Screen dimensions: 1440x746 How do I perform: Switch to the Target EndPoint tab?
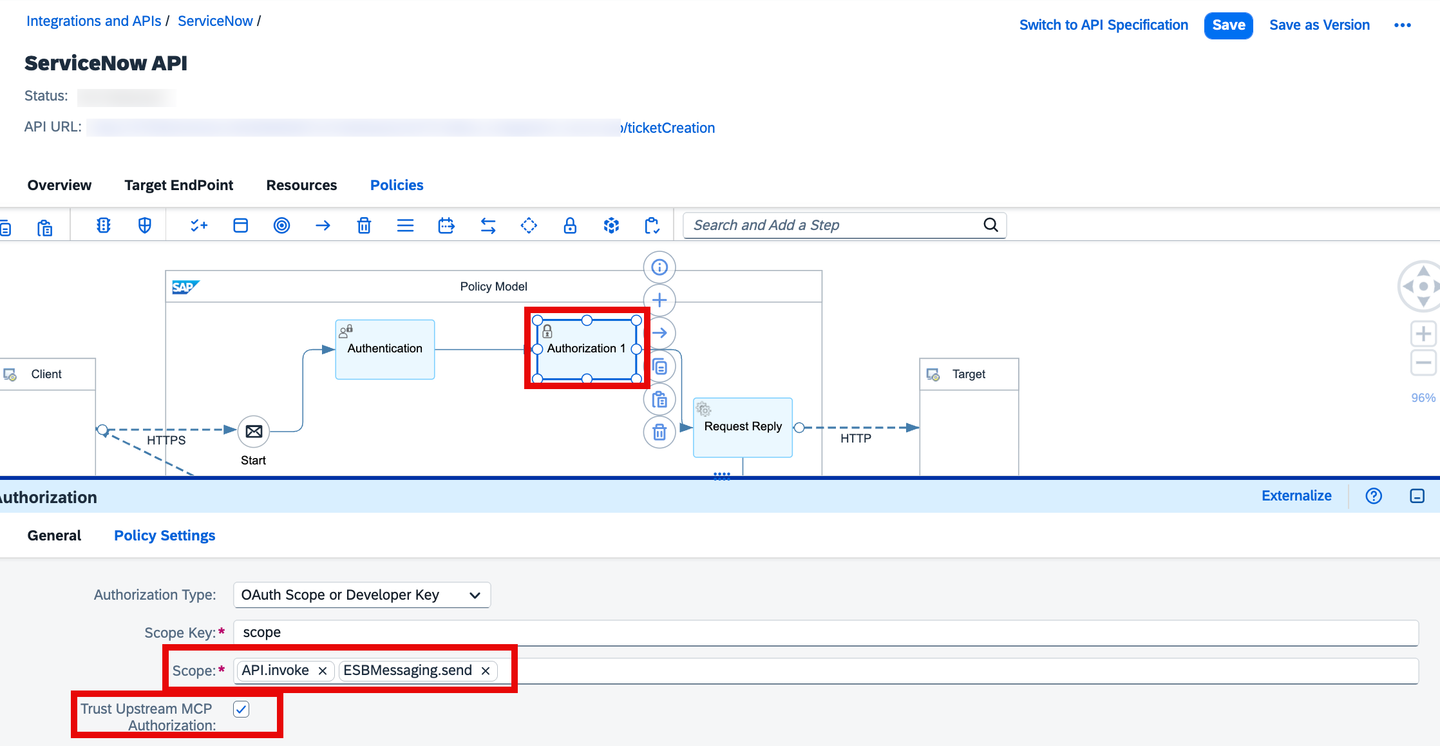pyautogui.click(x=179, y=185)
